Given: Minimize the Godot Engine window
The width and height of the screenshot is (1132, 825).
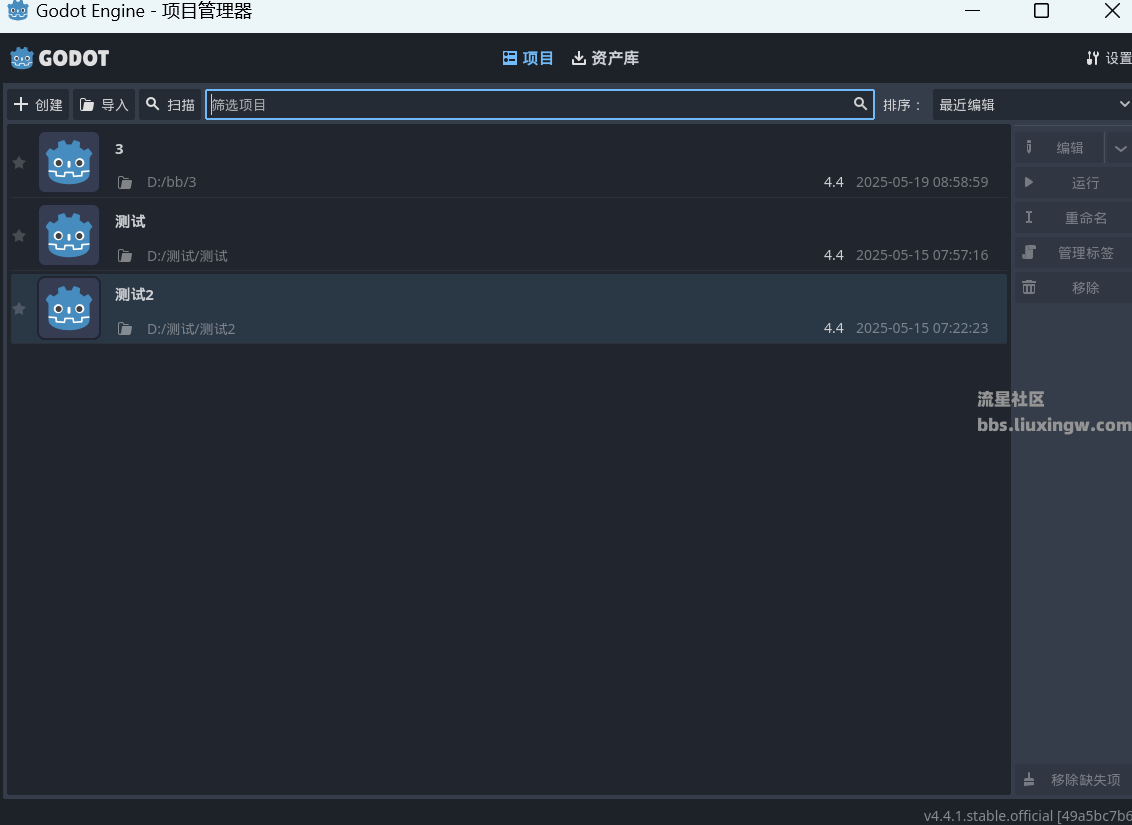Looking at the screenshot, I should 972,11.
